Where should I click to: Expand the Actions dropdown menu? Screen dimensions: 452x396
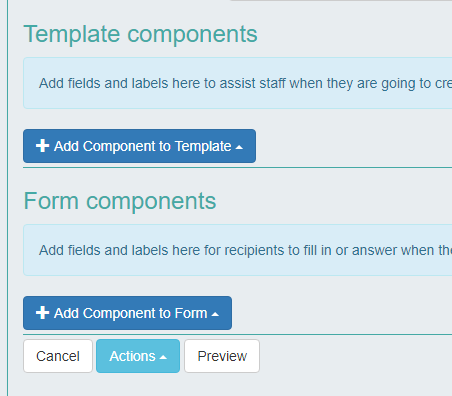pyautogui.click(x=138, y=356)
